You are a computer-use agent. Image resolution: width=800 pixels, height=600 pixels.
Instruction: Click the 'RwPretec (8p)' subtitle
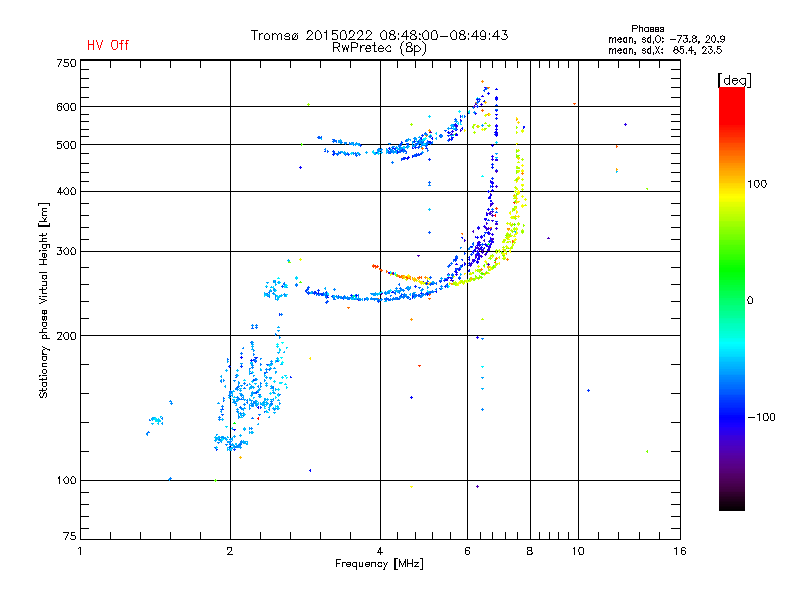click(379, 48)
